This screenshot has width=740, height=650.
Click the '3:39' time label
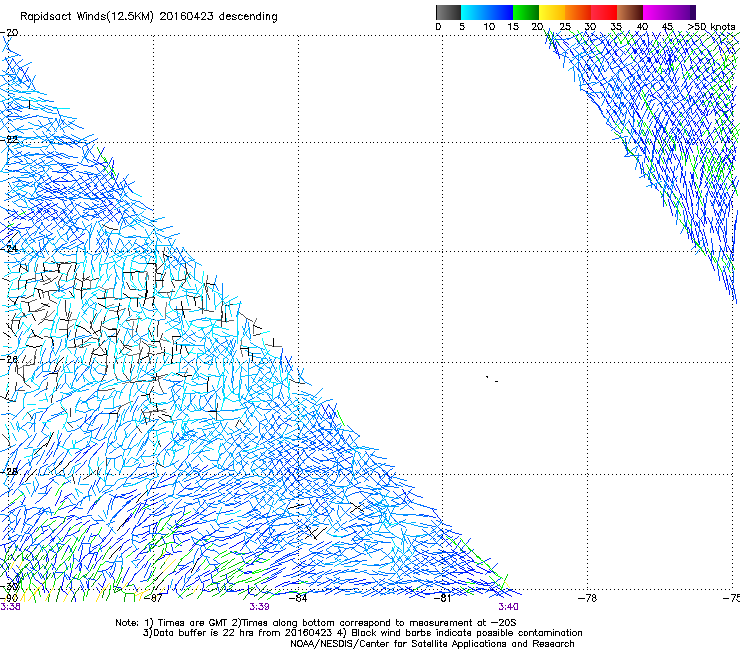click(260, 607)
